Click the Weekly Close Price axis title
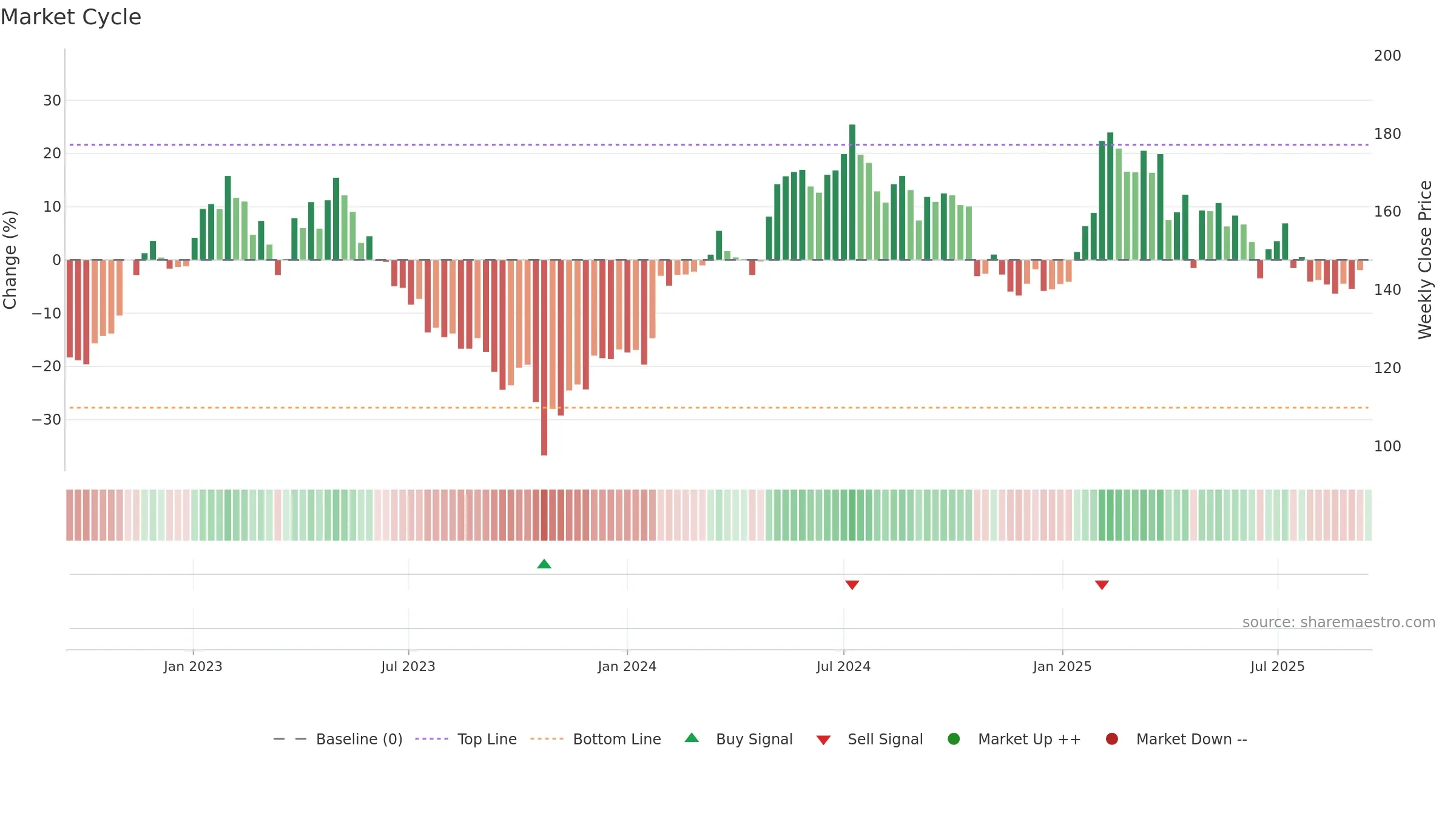The image size is (1456, 819). point(1425,260)
